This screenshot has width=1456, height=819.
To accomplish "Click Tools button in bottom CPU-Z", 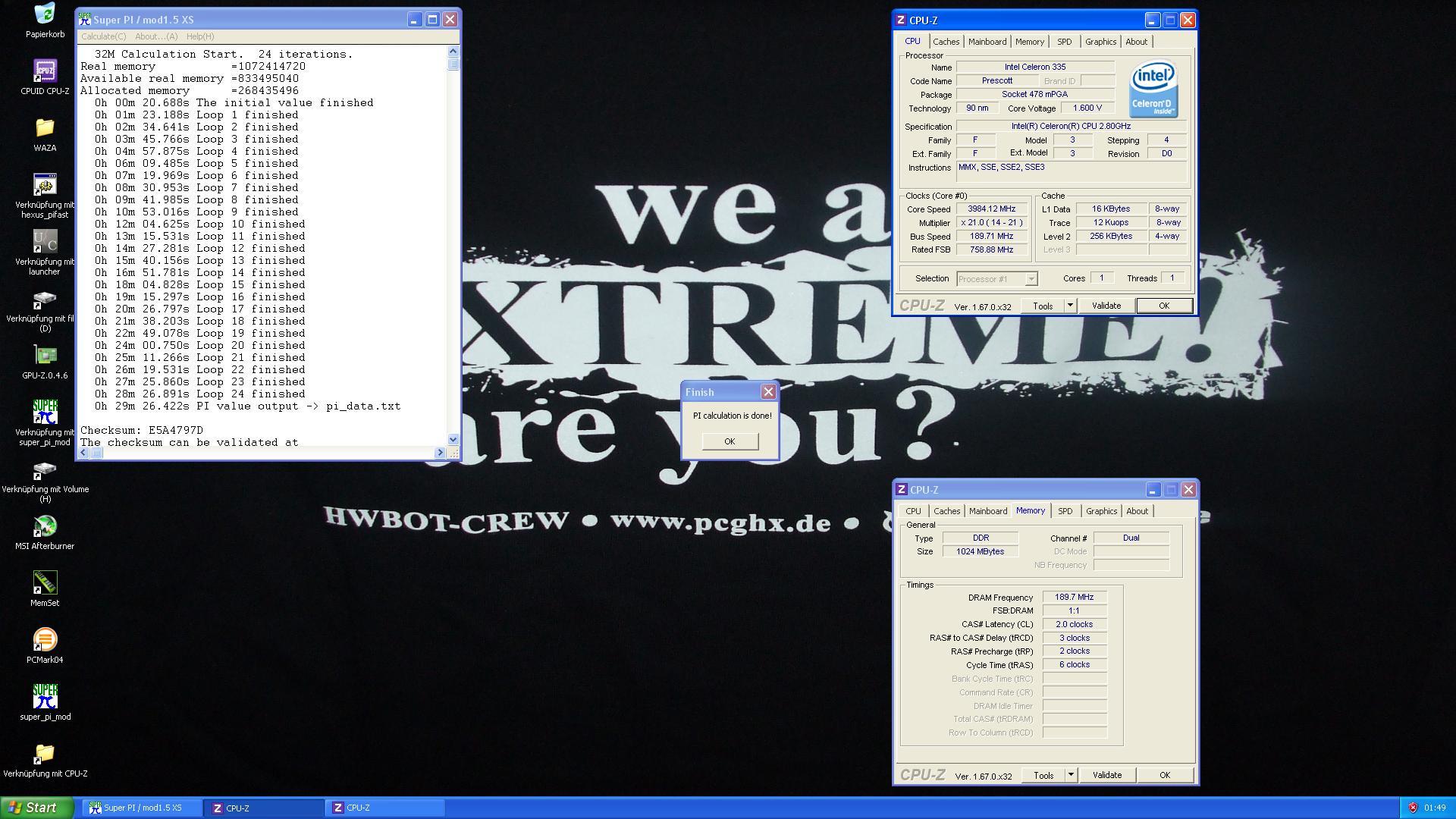I will click(x=1043, y=775).
